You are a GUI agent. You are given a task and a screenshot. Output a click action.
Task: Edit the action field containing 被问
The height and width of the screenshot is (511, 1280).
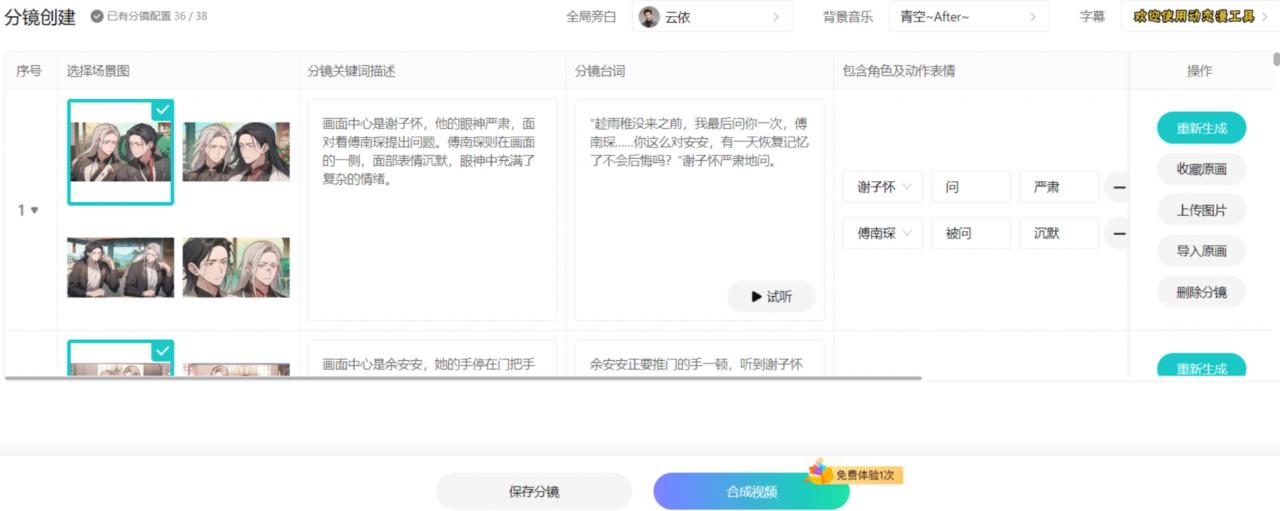(x=971, y=233)
